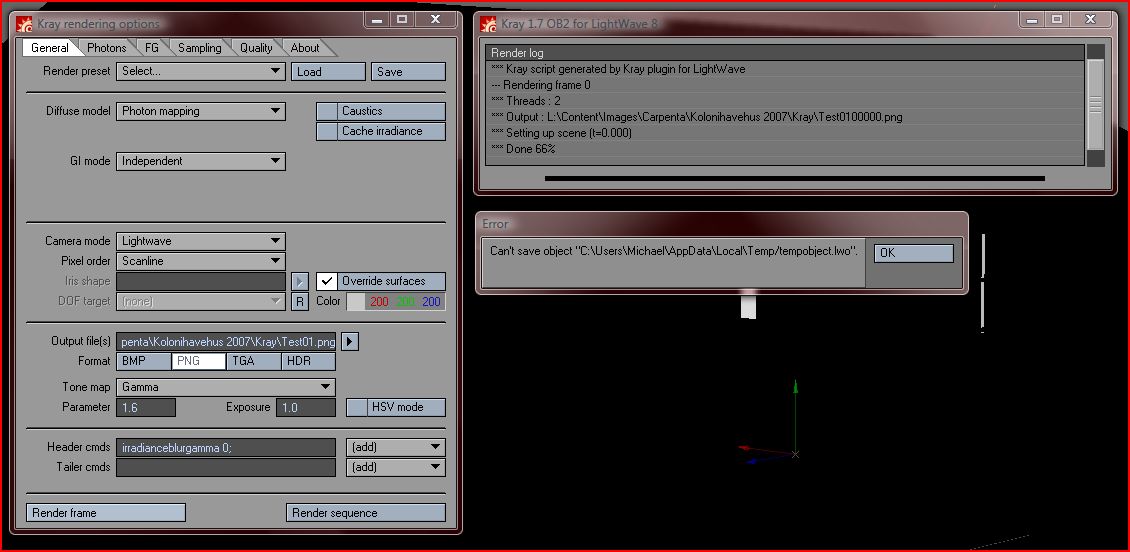
Task: Click the Render sequence button
Action: [366, 513]
